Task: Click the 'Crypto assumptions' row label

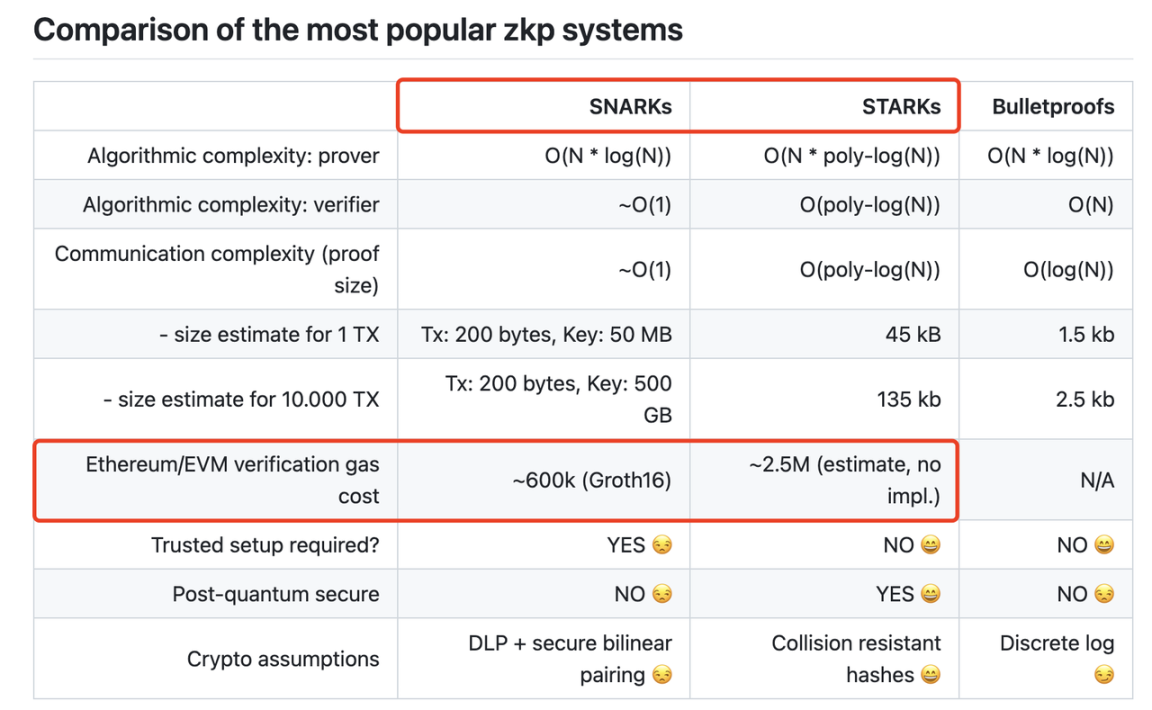Action: 283,659
